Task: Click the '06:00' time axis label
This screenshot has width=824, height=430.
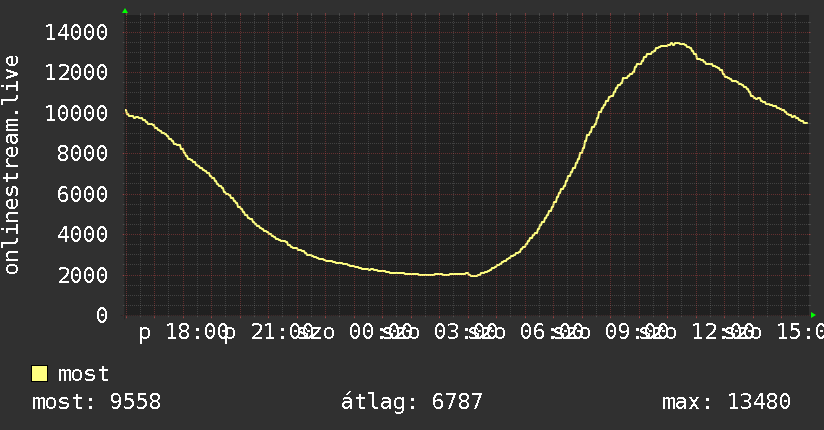Action: point(551,332)
